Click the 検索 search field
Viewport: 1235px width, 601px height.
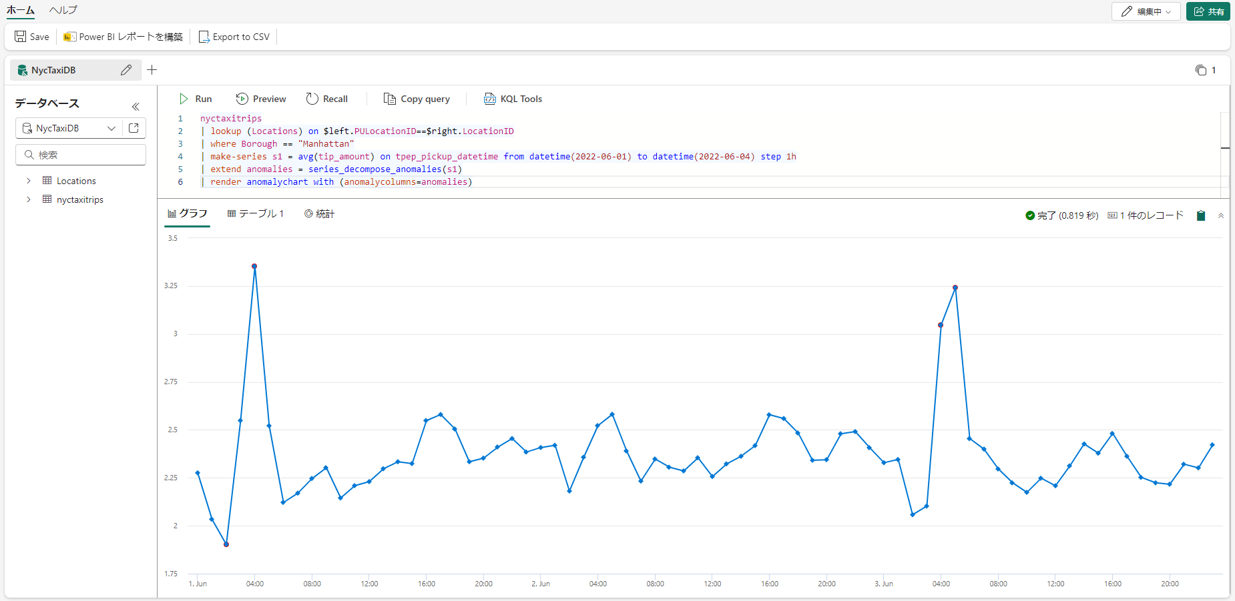click(81, 155)
